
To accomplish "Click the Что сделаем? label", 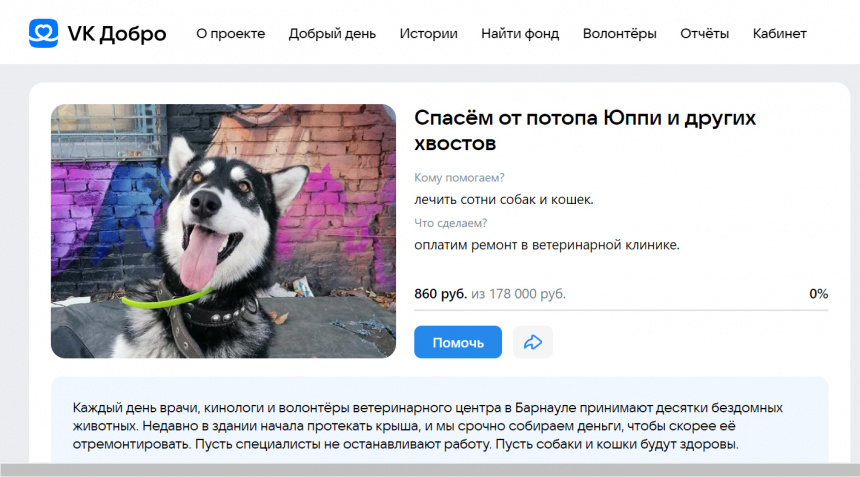I will pyautogui.click(x=450, y=223).
